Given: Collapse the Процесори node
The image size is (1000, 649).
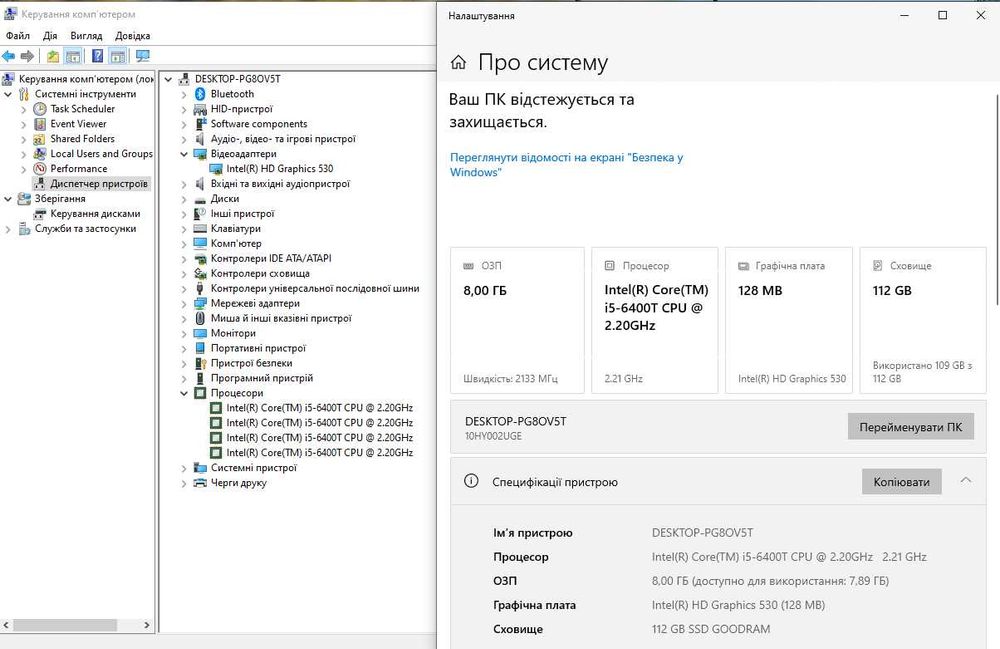Looking at the screenshot, I should (x=184, y=393).
